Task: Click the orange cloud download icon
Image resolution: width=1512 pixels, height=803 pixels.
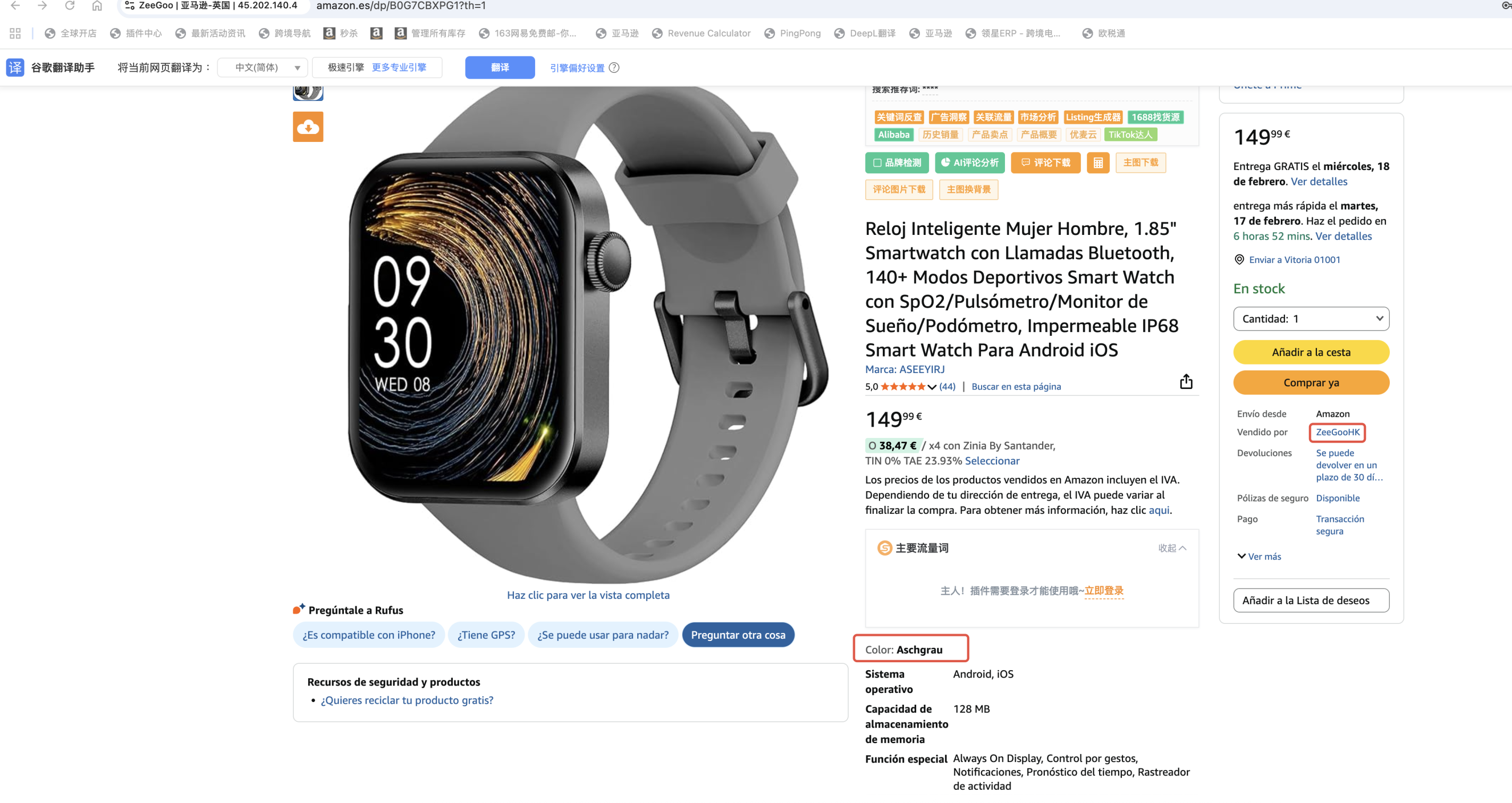Action: coord(308,127)
